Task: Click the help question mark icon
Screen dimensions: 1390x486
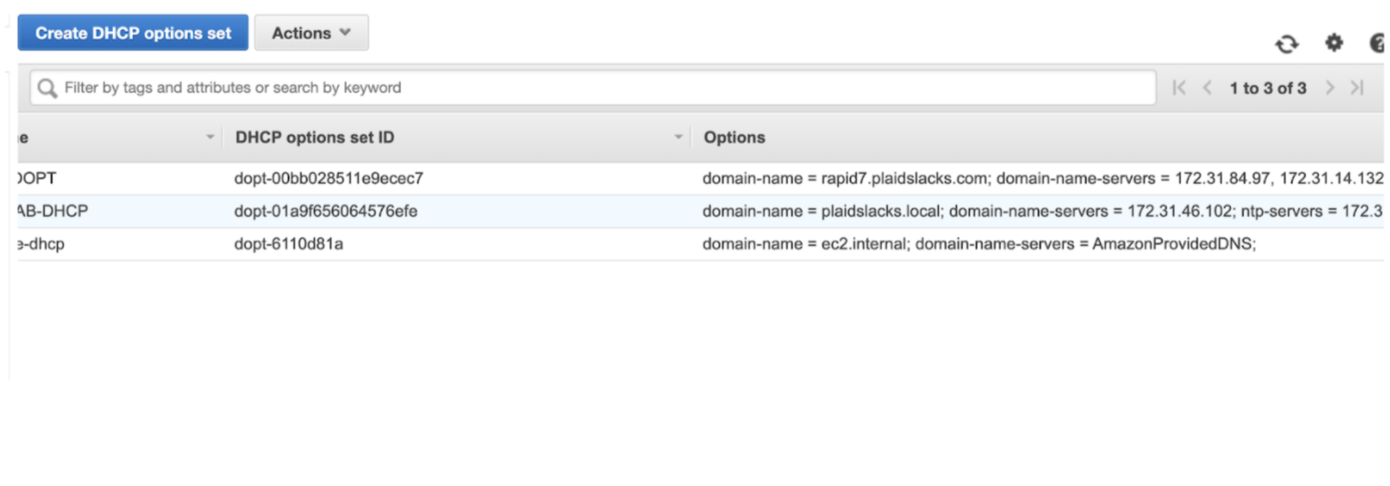Action: 1377,44
